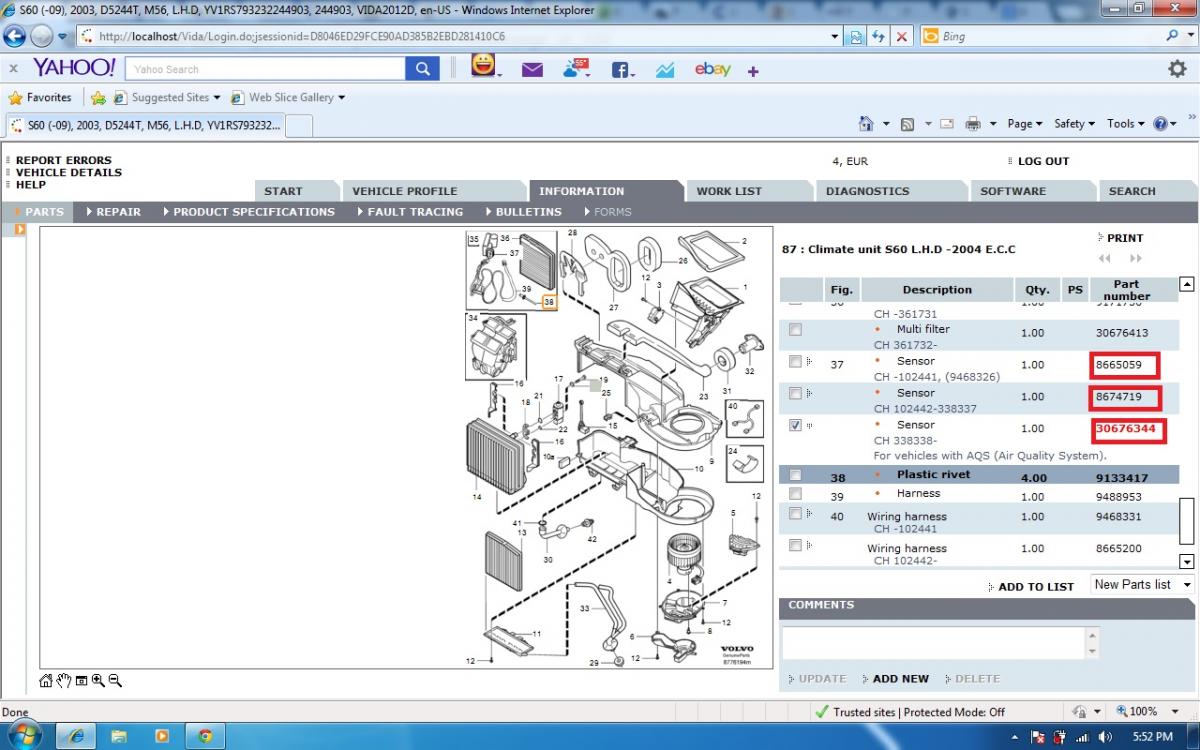Image resolution: width=1200 pixels, height=750 pixels.
Task: Tick the Wiring harness 9468331 checkbox
Action: (795, 513)
